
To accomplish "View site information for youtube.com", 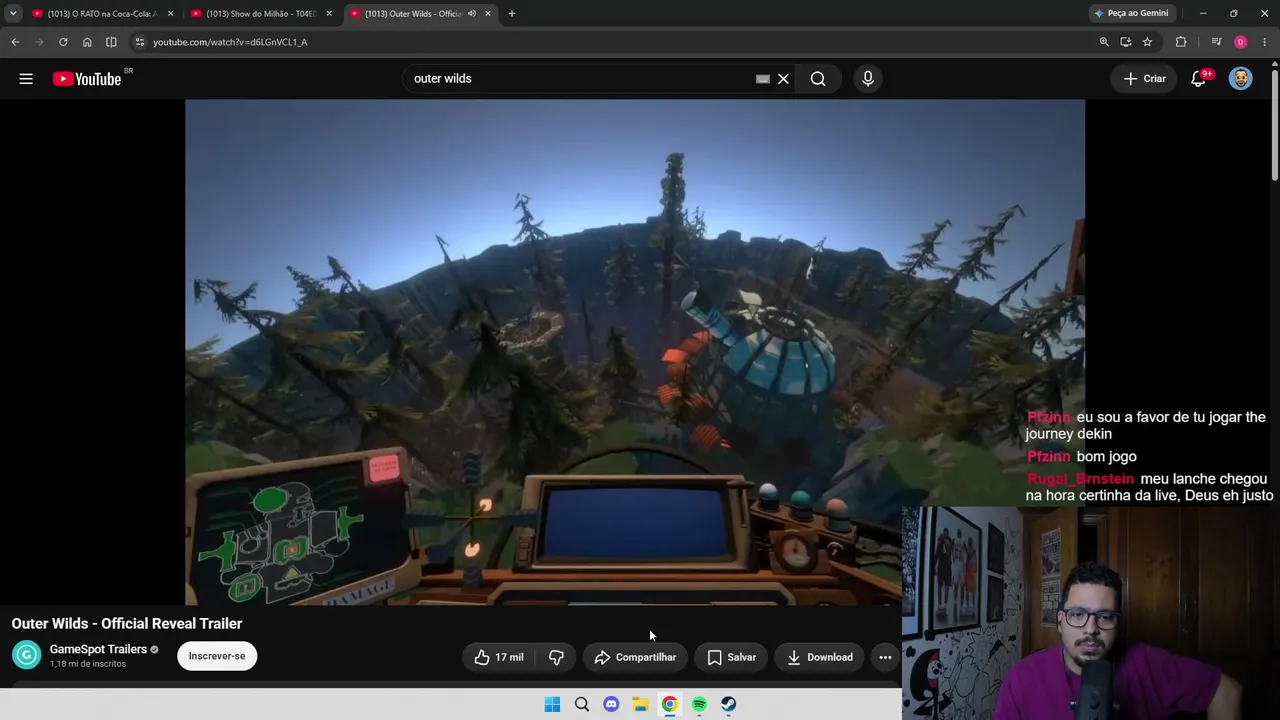I will click(140, 42).
